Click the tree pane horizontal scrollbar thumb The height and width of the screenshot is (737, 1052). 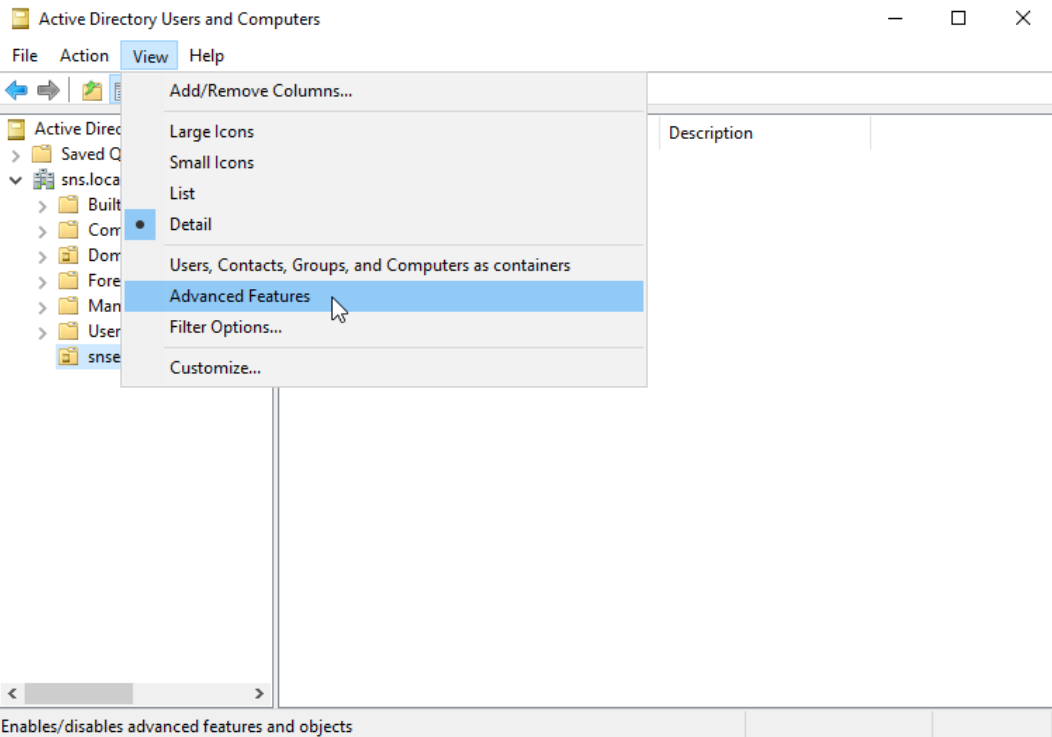click(x=79, y=693)
